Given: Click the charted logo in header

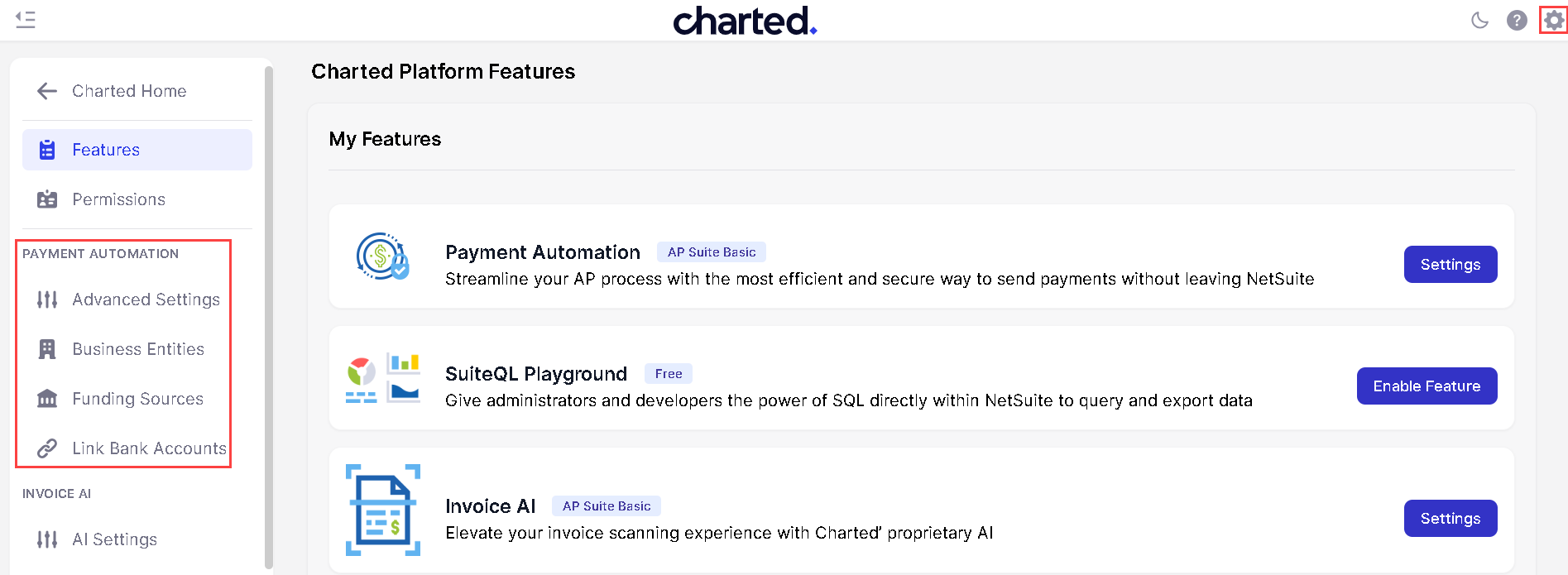Looking at the screenshot, I should point(745,21).
